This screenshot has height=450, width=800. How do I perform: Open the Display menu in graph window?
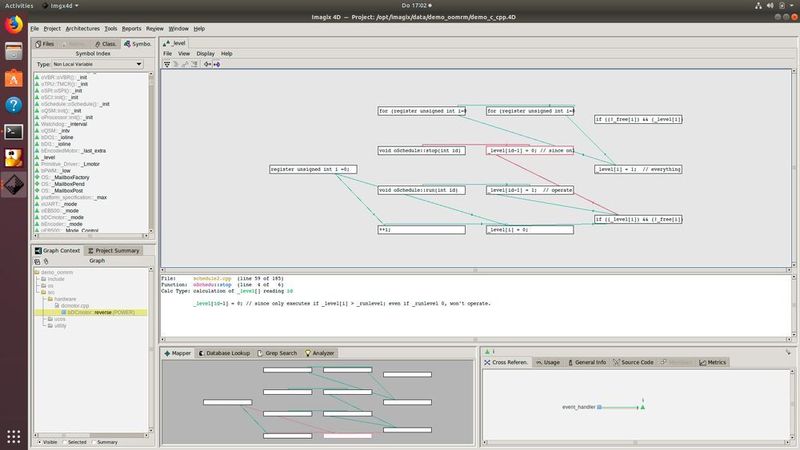click(206, 54)
